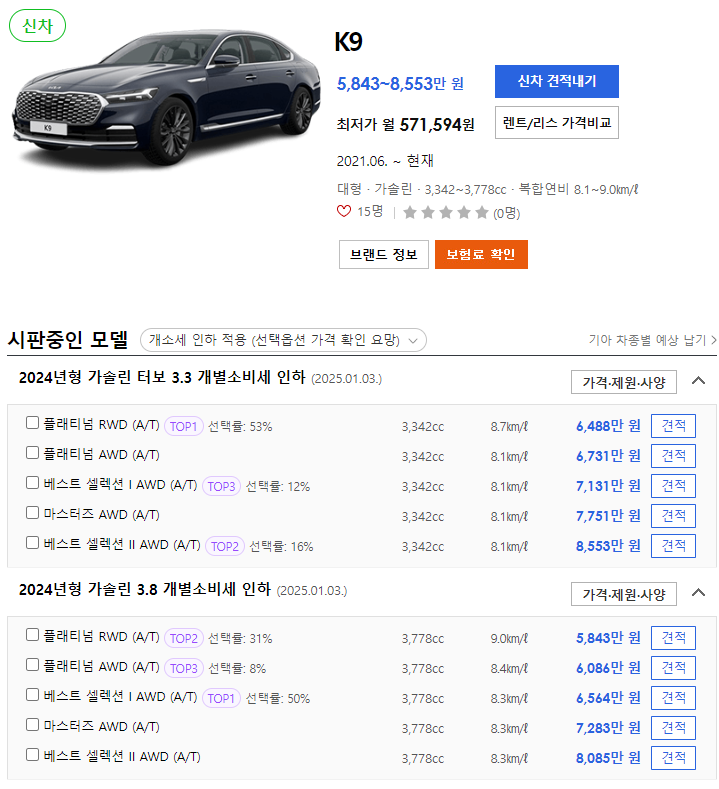Check the 5,843만 원 플래티넘 RWD checkbox
This screenshot has height=789, width=719.
pos(32,635)
